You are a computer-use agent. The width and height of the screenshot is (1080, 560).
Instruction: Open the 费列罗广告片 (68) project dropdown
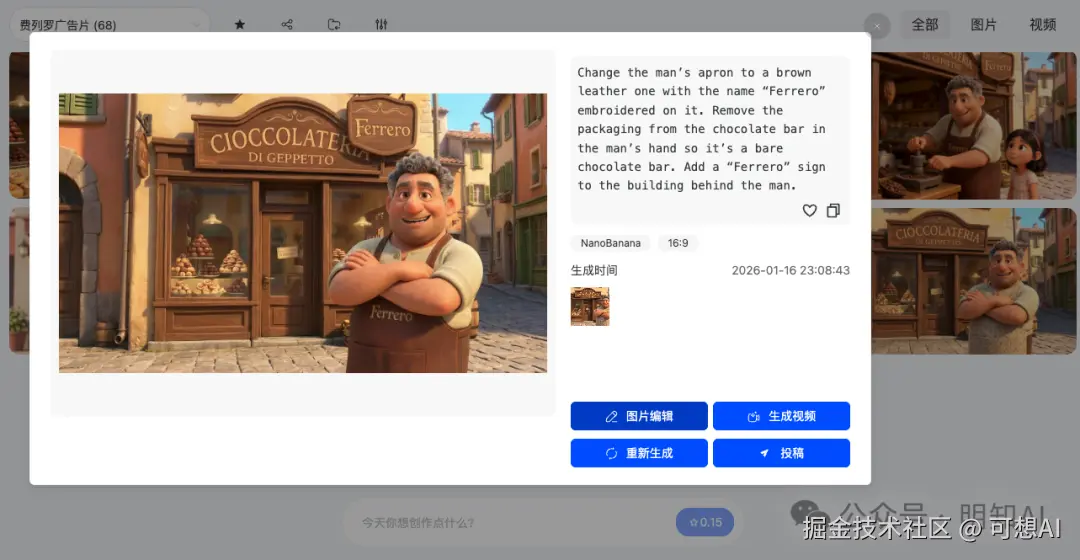coord(110,25)
